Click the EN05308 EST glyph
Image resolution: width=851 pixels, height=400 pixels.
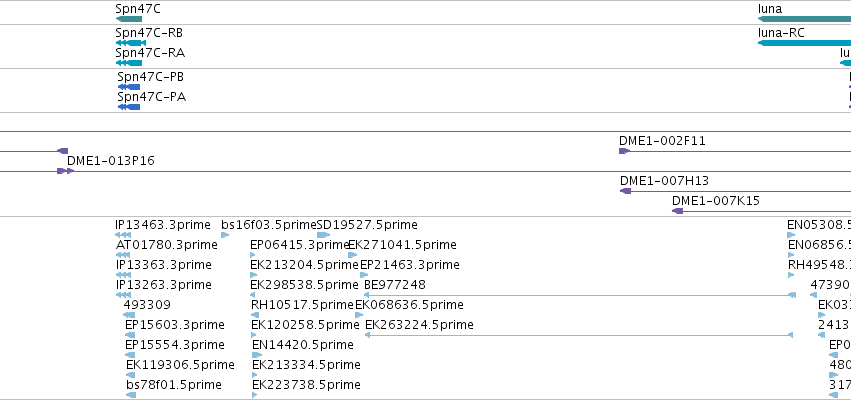pos(791,235)
